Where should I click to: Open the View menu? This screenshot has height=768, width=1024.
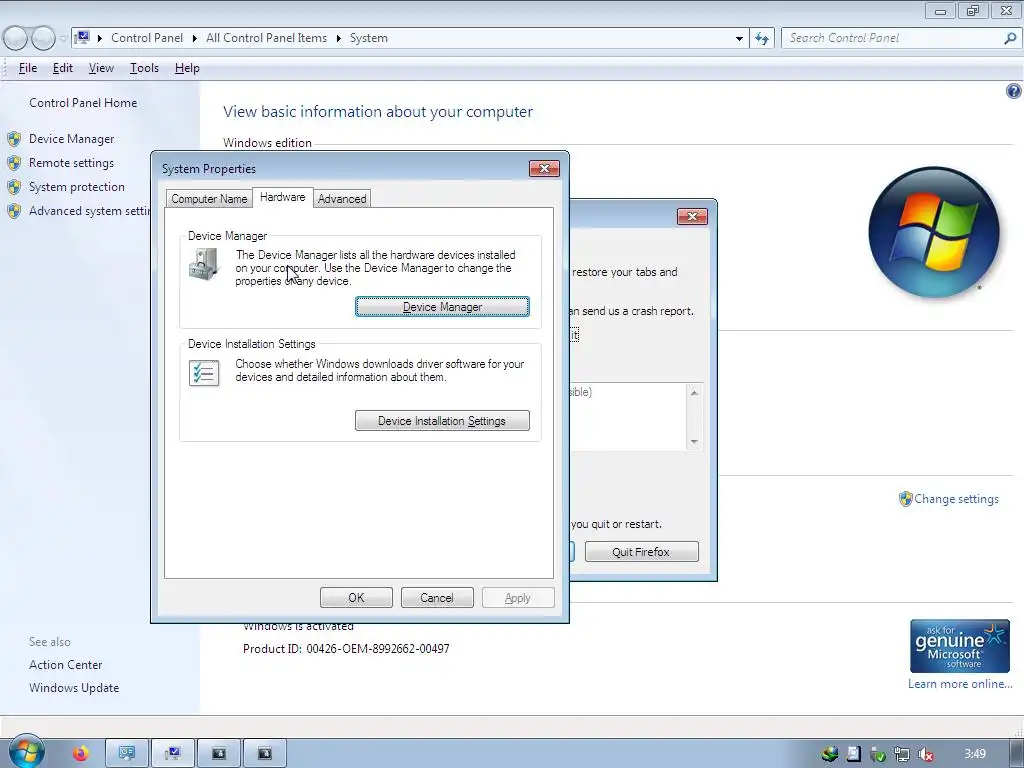(x=101, y=68)
